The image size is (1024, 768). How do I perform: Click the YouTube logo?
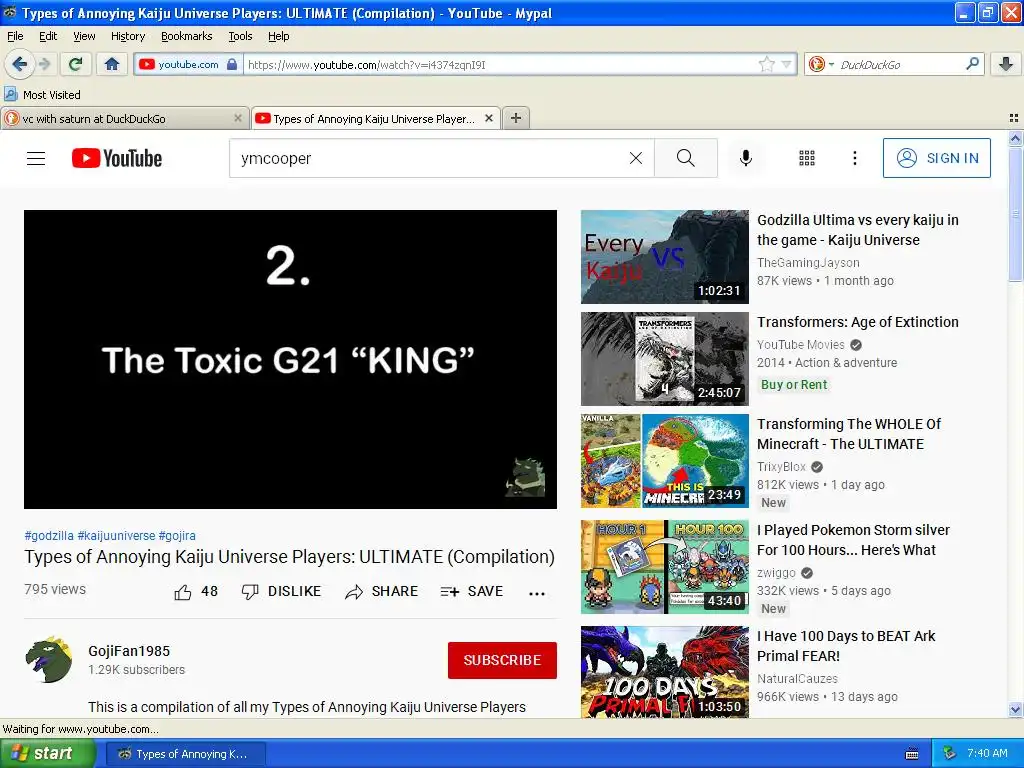[117, 158]
